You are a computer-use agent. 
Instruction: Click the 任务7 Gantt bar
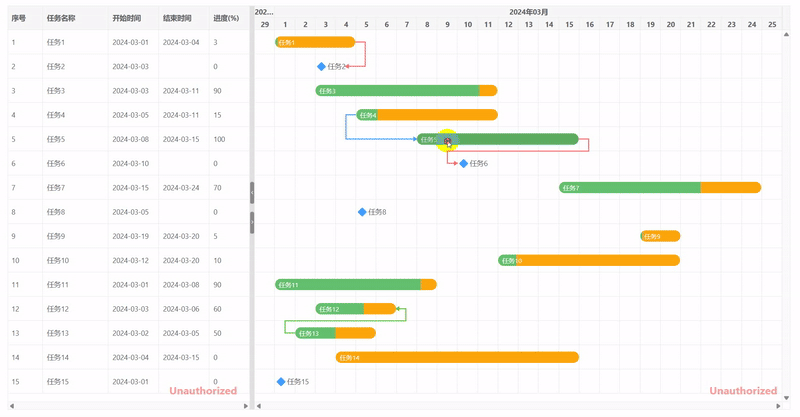660,188
